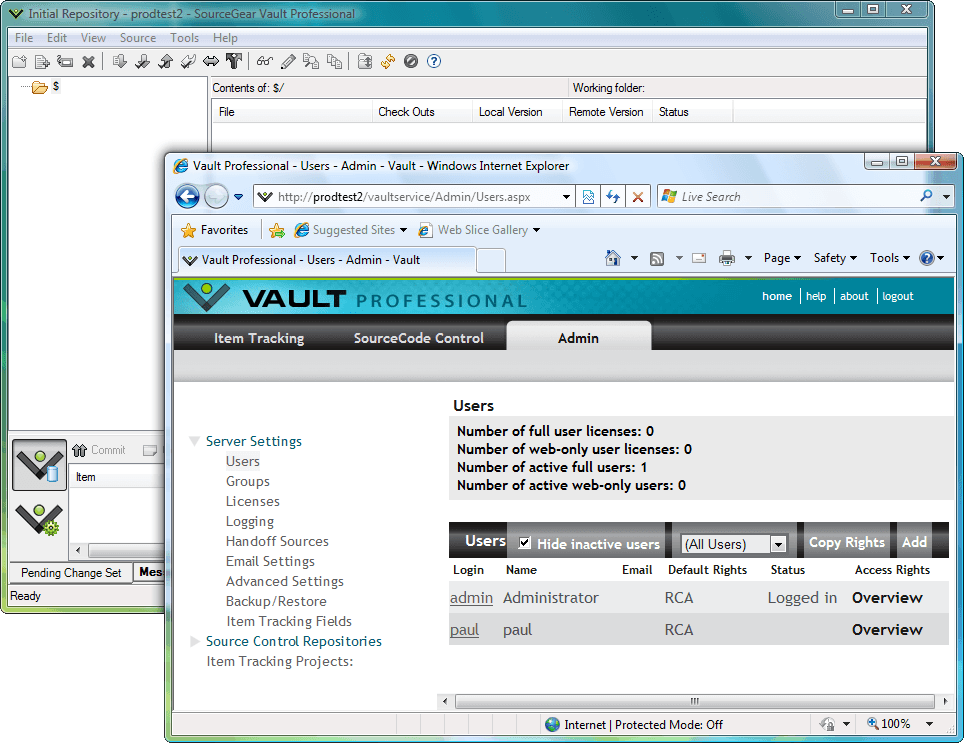Select the $ root folder in Vault tree

point(55,87)
